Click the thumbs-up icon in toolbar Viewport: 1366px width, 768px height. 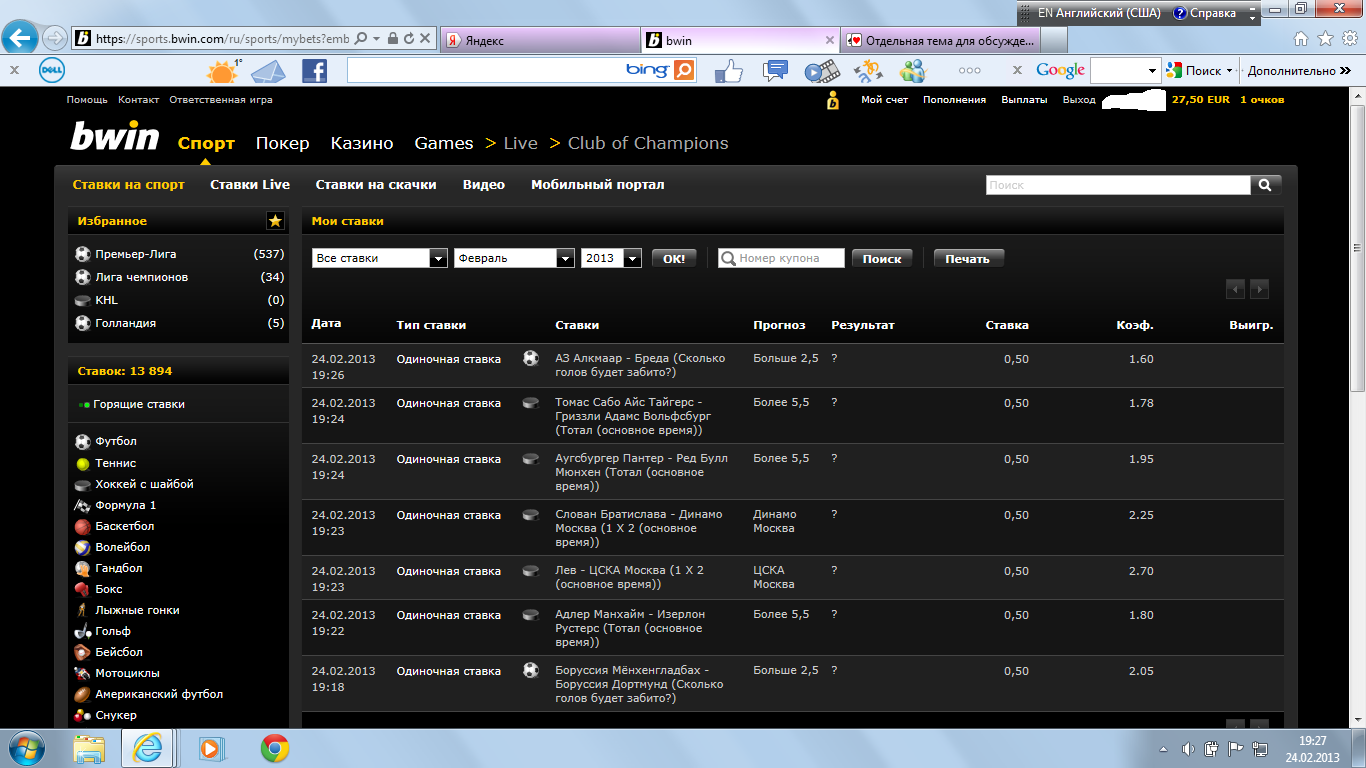coord(729,71)
